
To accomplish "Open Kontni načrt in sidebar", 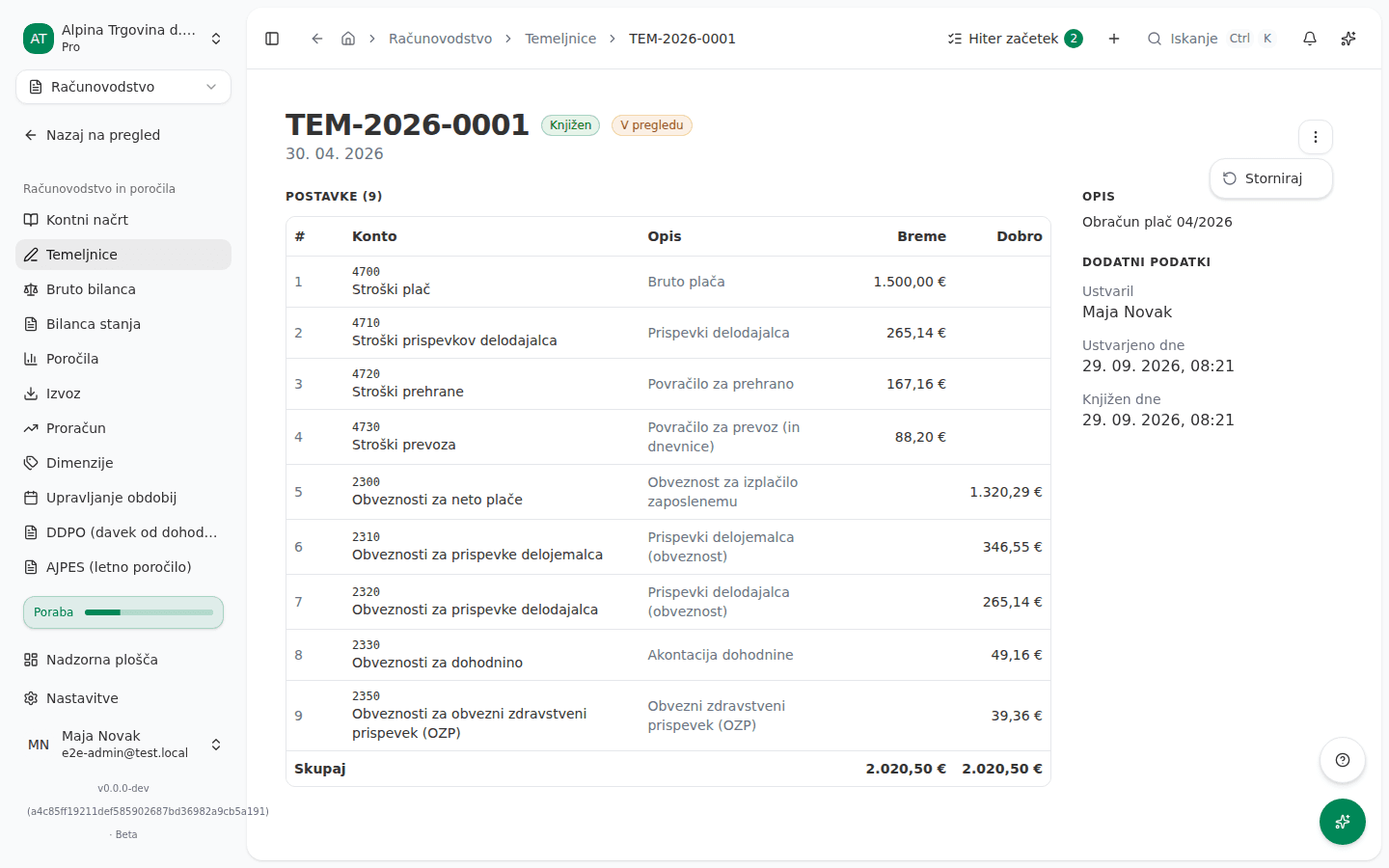I will click(x=123, y=220).
